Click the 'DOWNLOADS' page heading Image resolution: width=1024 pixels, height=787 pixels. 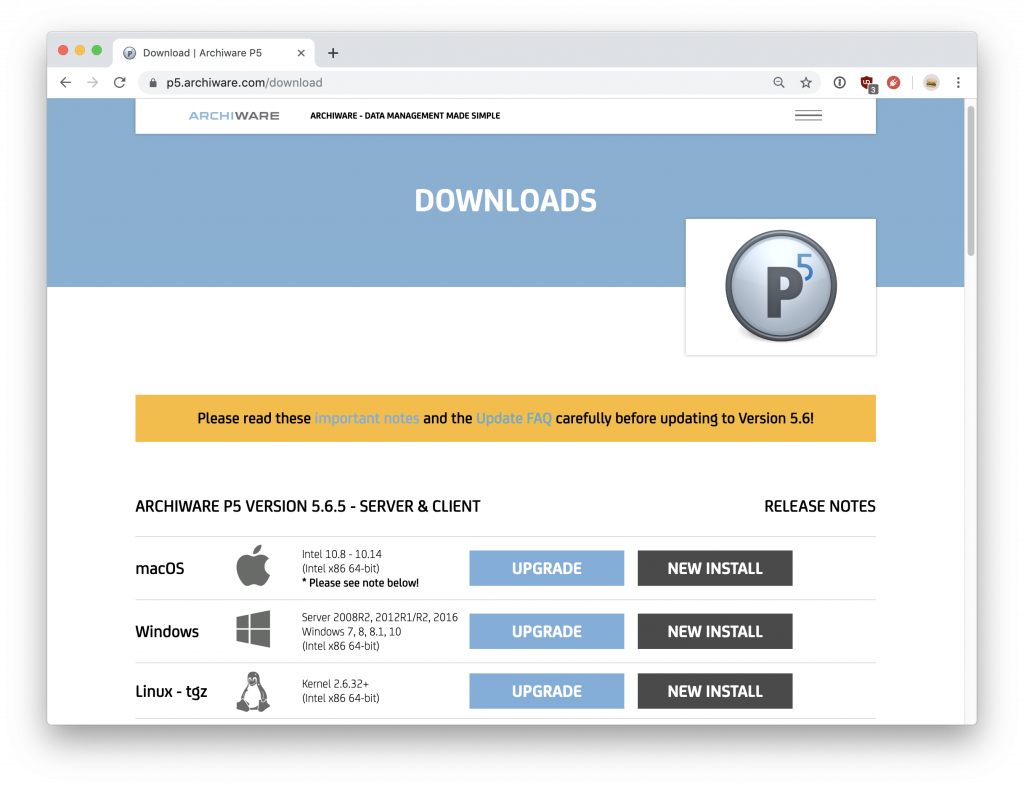click(x=505, y=201)
